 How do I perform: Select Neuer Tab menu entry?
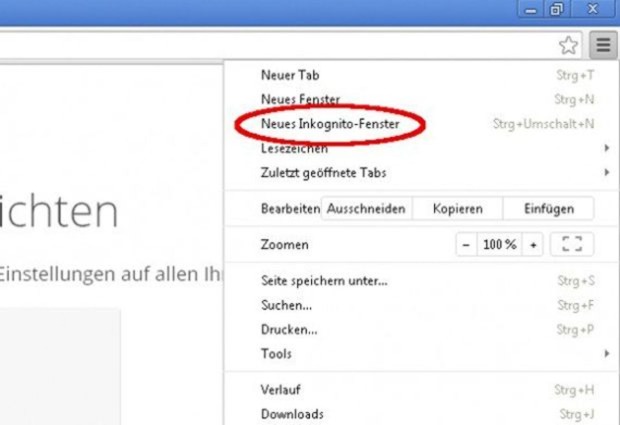(x=421, y=75)
